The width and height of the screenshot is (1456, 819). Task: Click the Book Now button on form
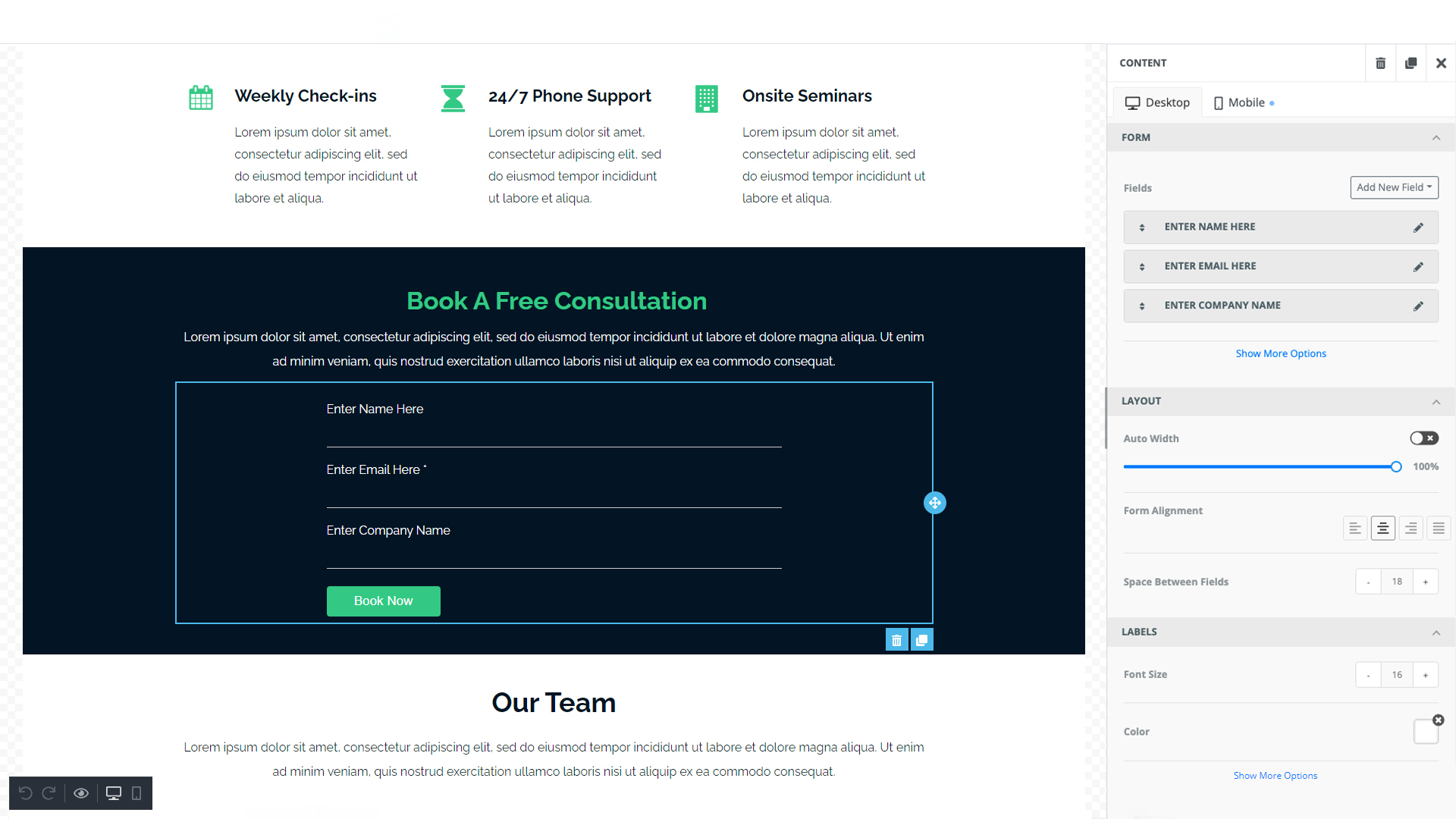tap(383, 601)
